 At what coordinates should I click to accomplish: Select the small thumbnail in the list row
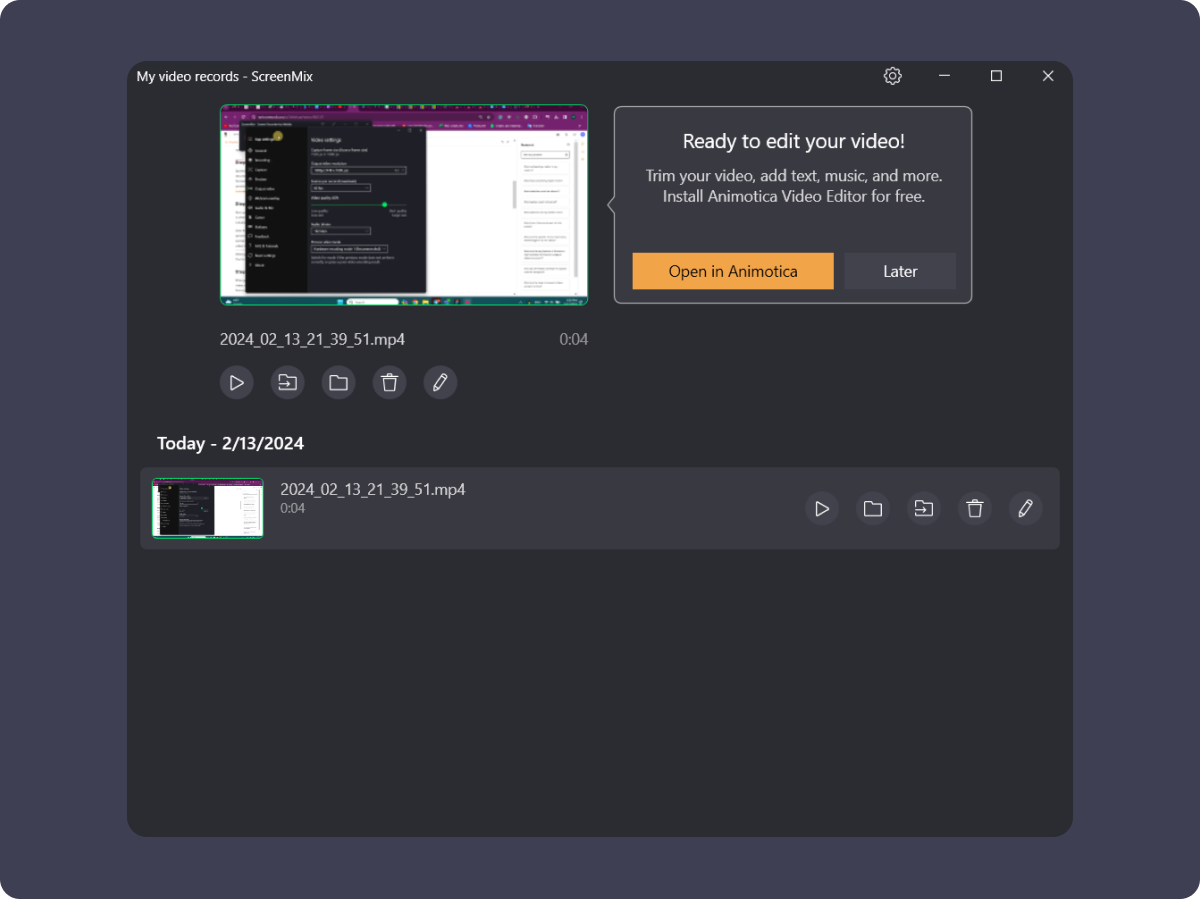(x=208, y=508)
